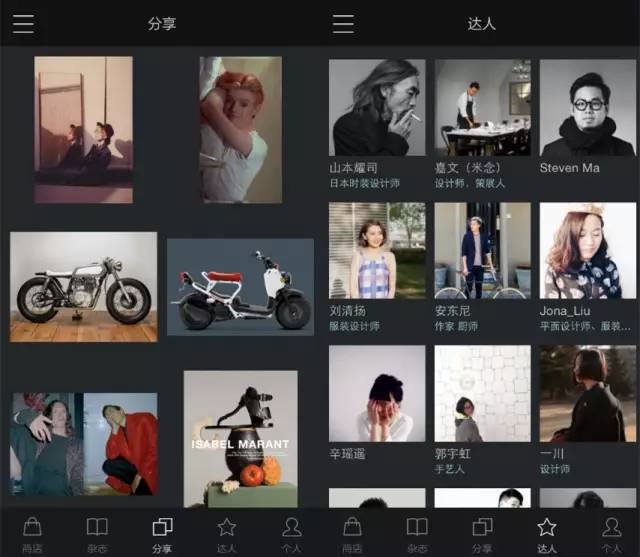Open 郭宇虹 craftsman profile
This screenshot has height=557, width=640.
coord(482,394)
